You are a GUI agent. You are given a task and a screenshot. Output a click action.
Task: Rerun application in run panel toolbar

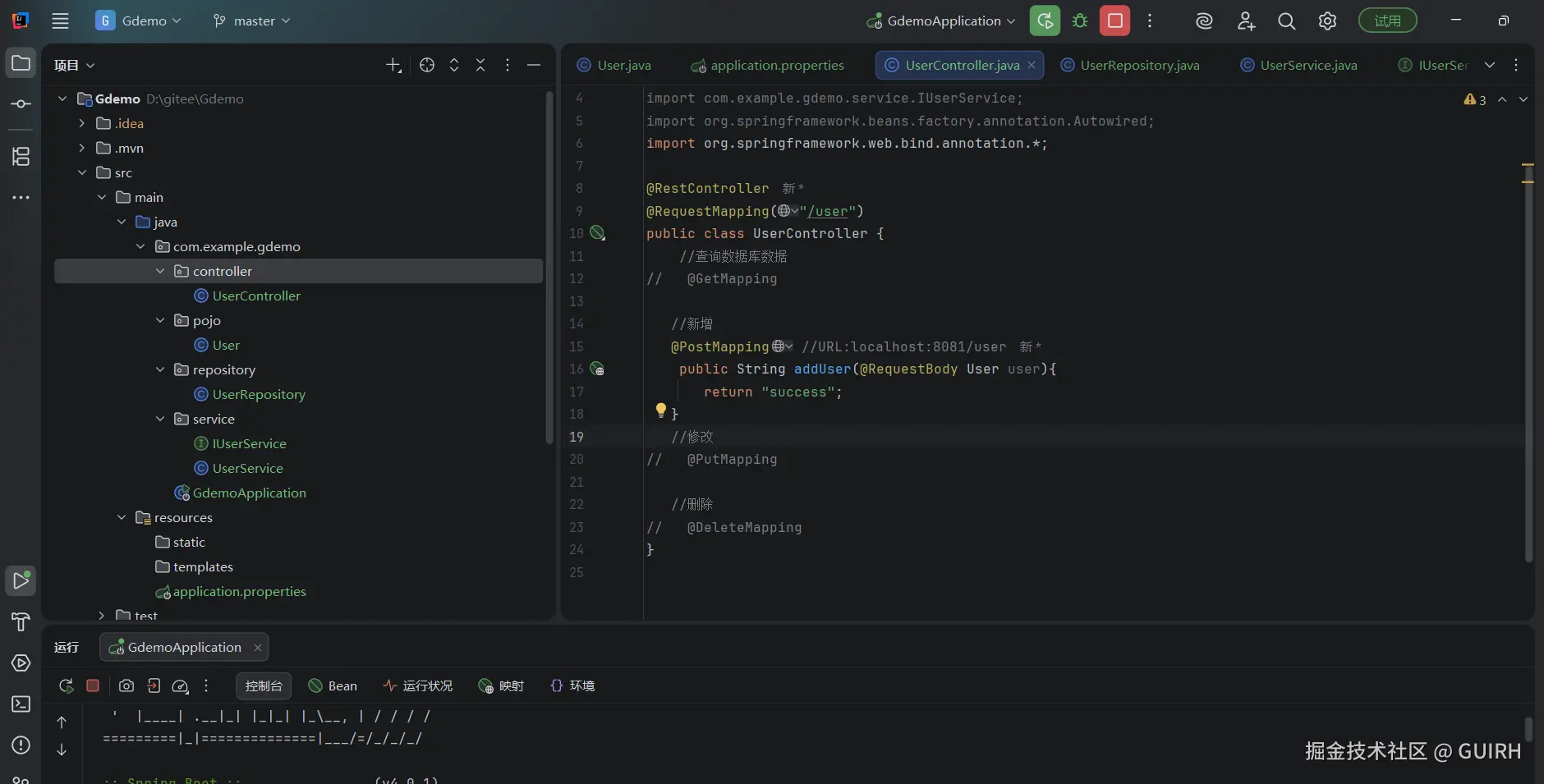[66, 685]
